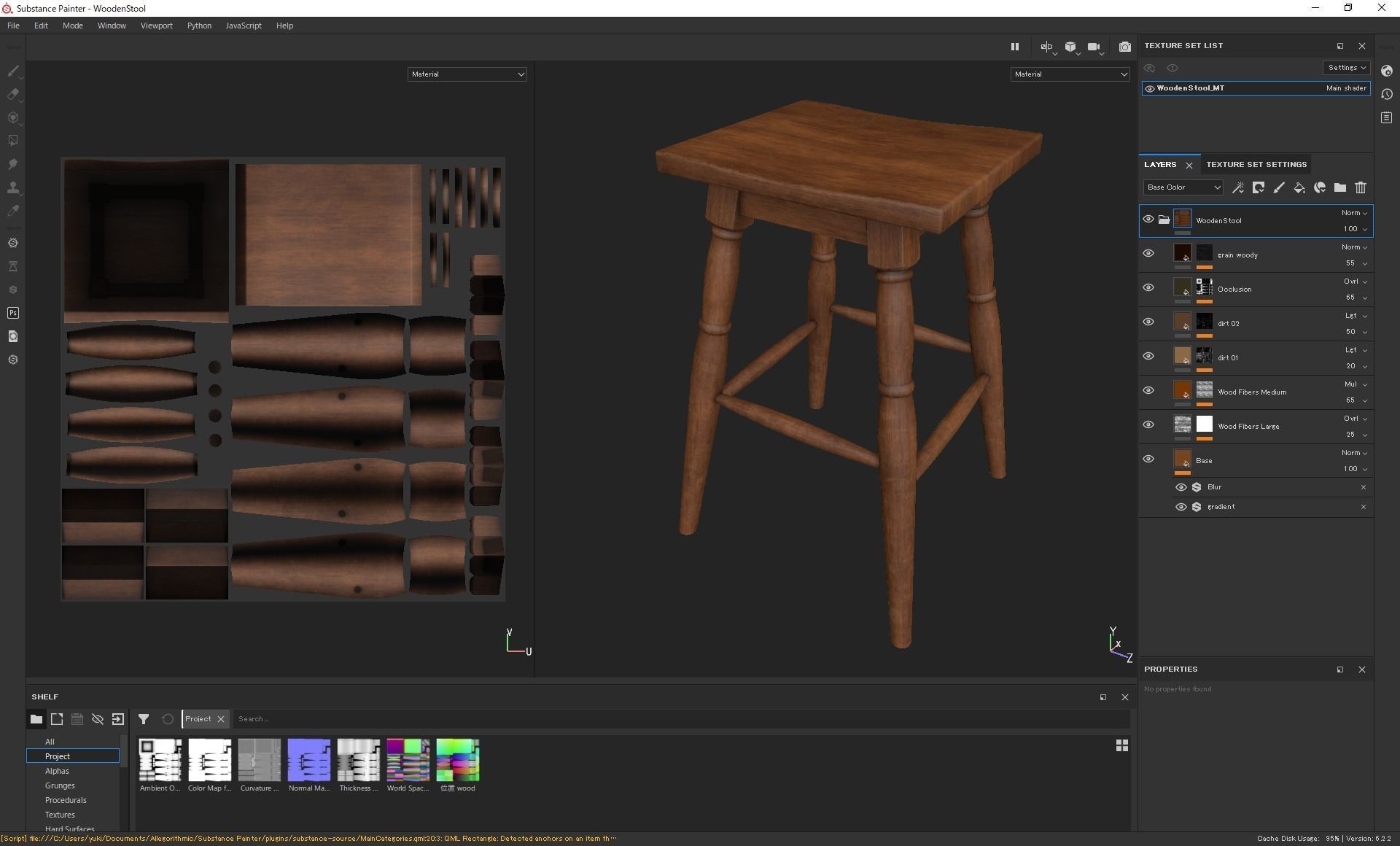Open the 2D view Material dropdown

point(467,74)
